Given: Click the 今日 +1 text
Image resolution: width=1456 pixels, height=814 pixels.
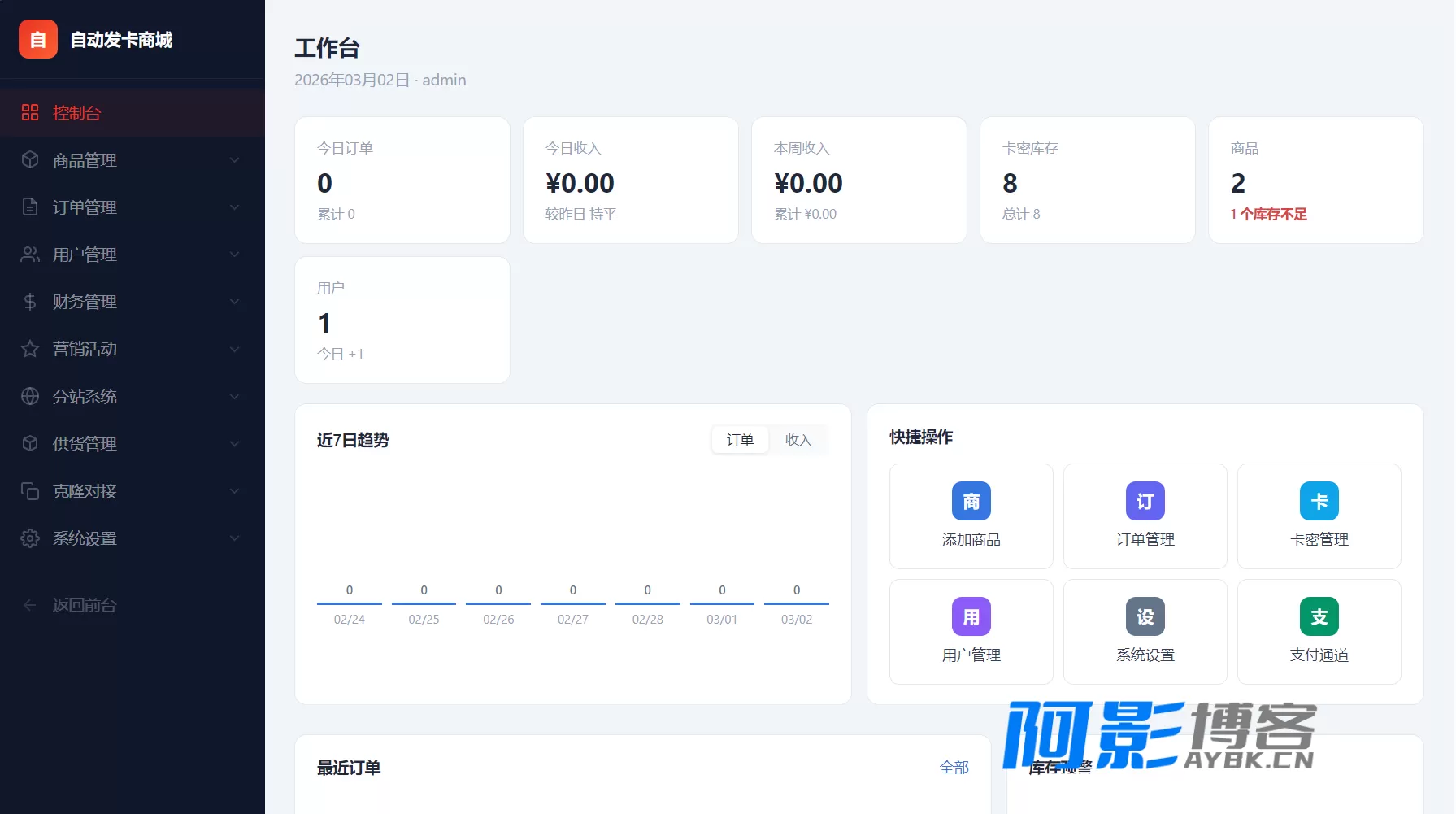Looking at the screenshot, I should tap(340, 354).
